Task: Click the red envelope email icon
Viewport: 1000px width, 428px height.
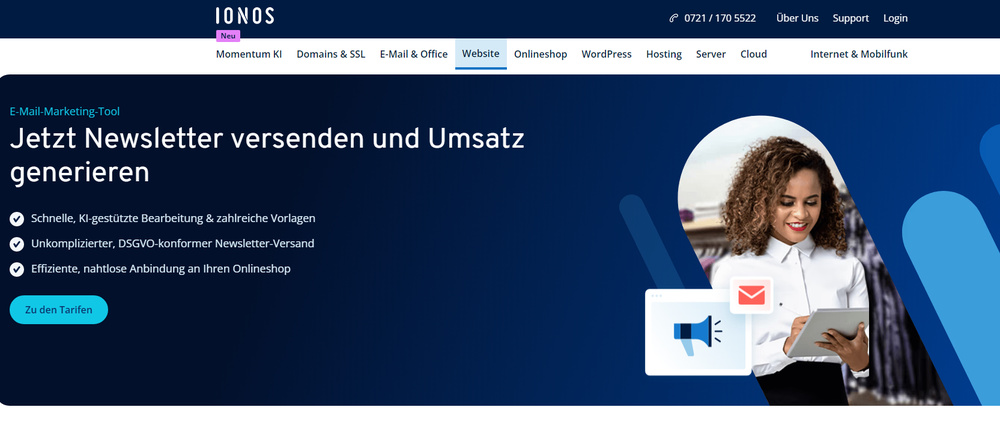Action: pyautogui.click(x=751, y=295)
